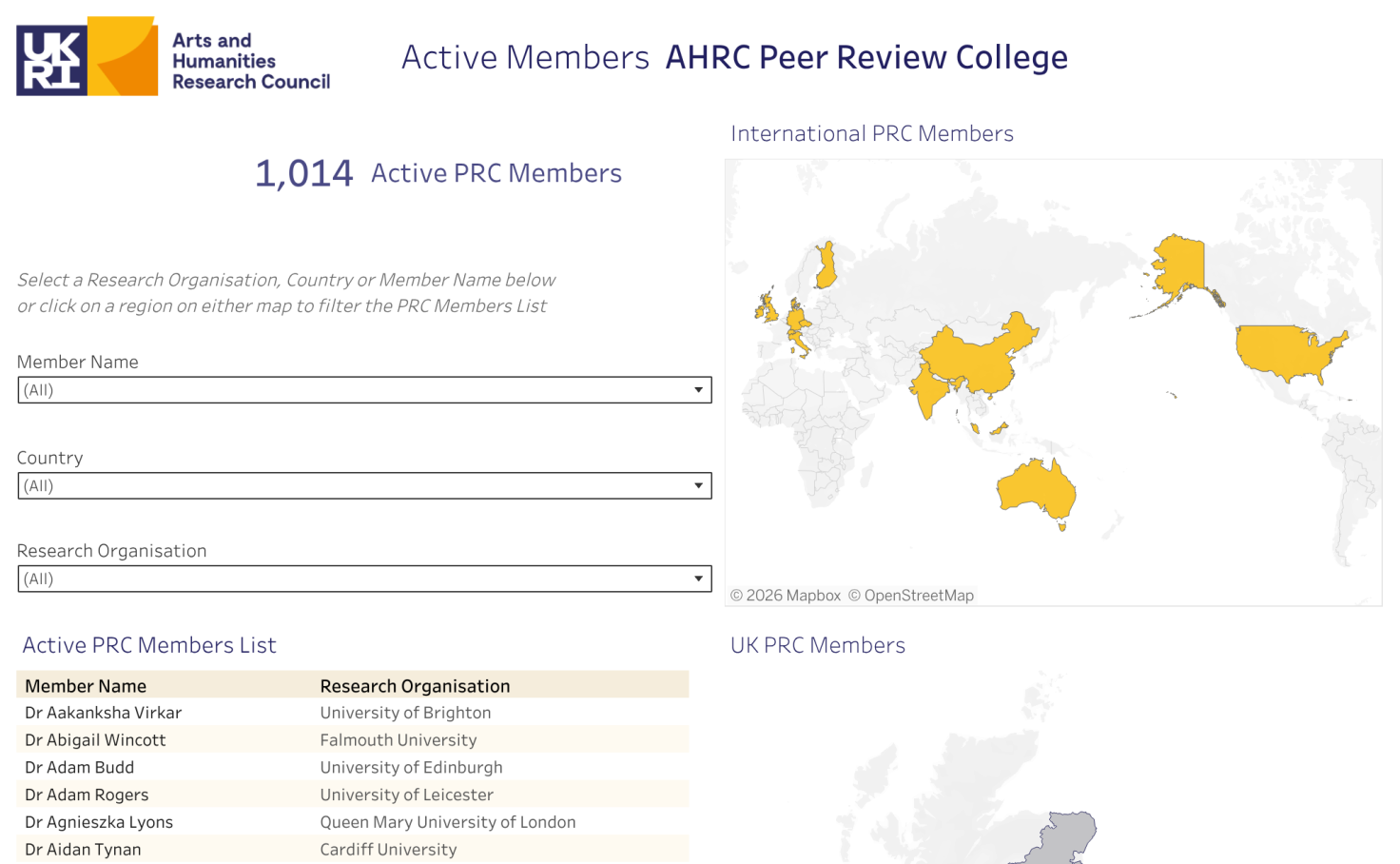Viewport: 1400px width, 864px height.
Task: Open the Mapbox copyright link
Action: 786,596
